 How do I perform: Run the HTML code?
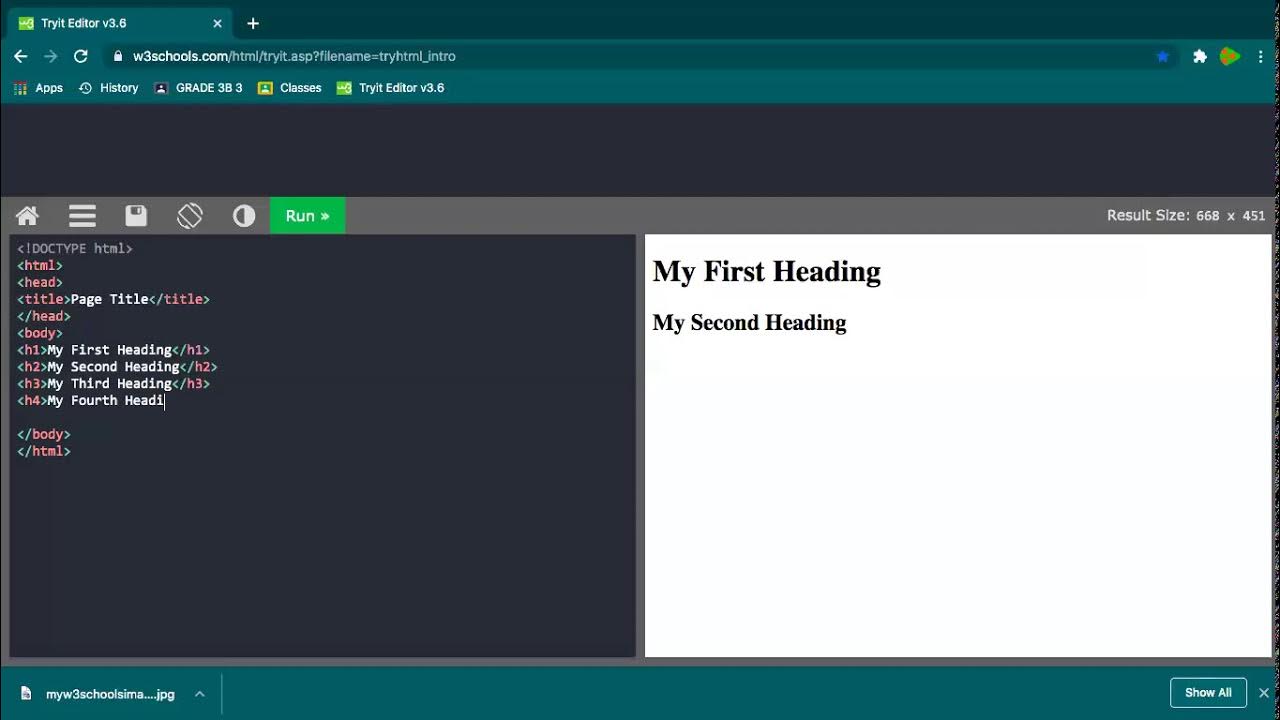click(307, 216)
